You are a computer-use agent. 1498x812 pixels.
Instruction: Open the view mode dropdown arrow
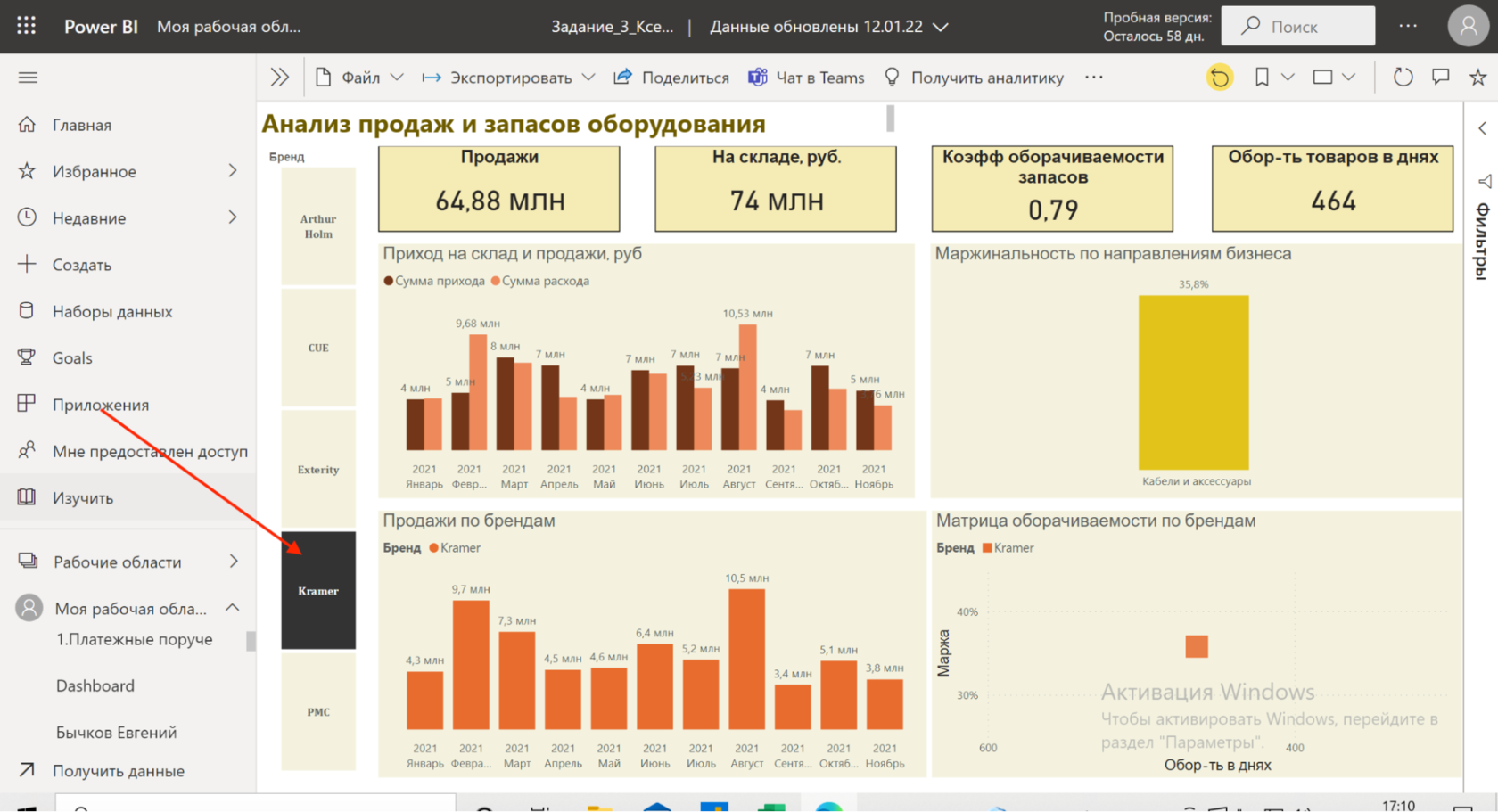pyautogui.click(x=1348, y=78)
